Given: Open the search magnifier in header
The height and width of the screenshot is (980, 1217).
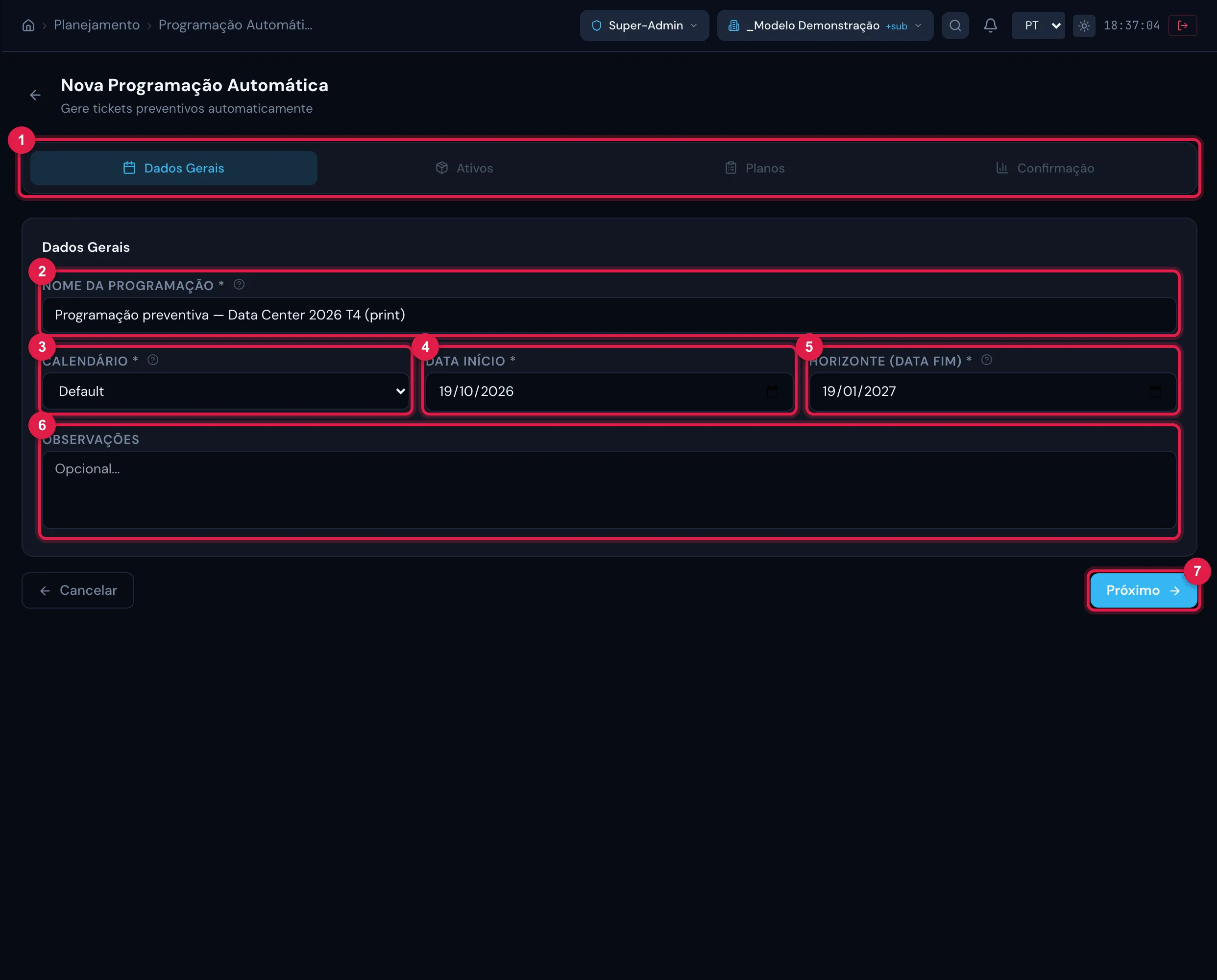Looking at the screenshot, I should (955, 25).
